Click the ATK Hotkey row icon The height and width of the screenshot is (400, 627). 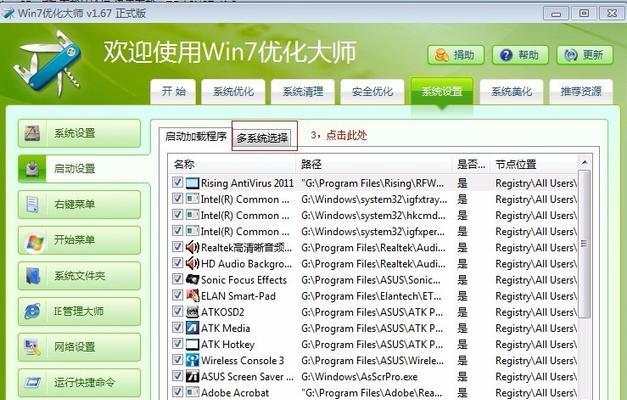(x=192, y=344)
